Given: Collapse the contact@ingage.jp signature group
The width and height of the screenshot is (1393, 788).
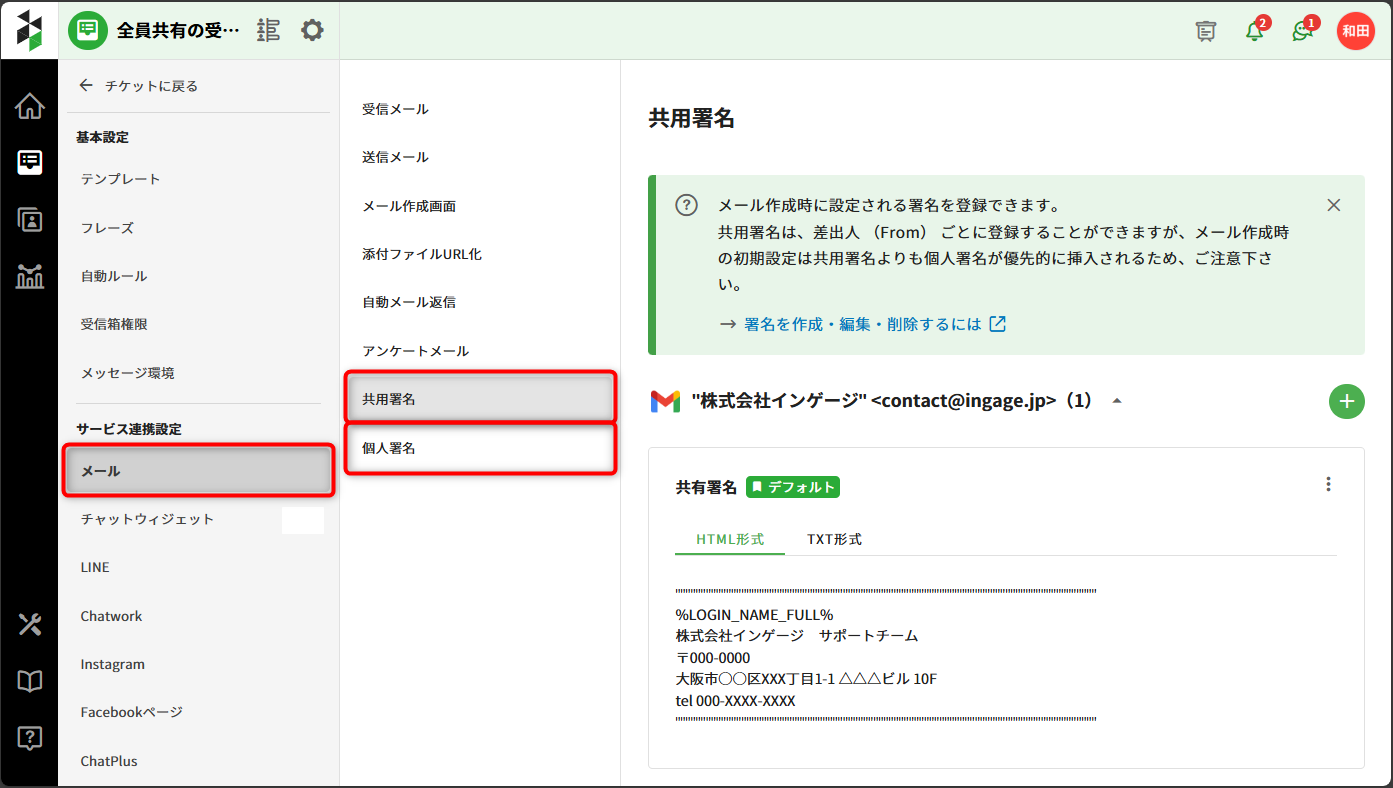Looking at the screenshot, I should tap(1117, 401).
